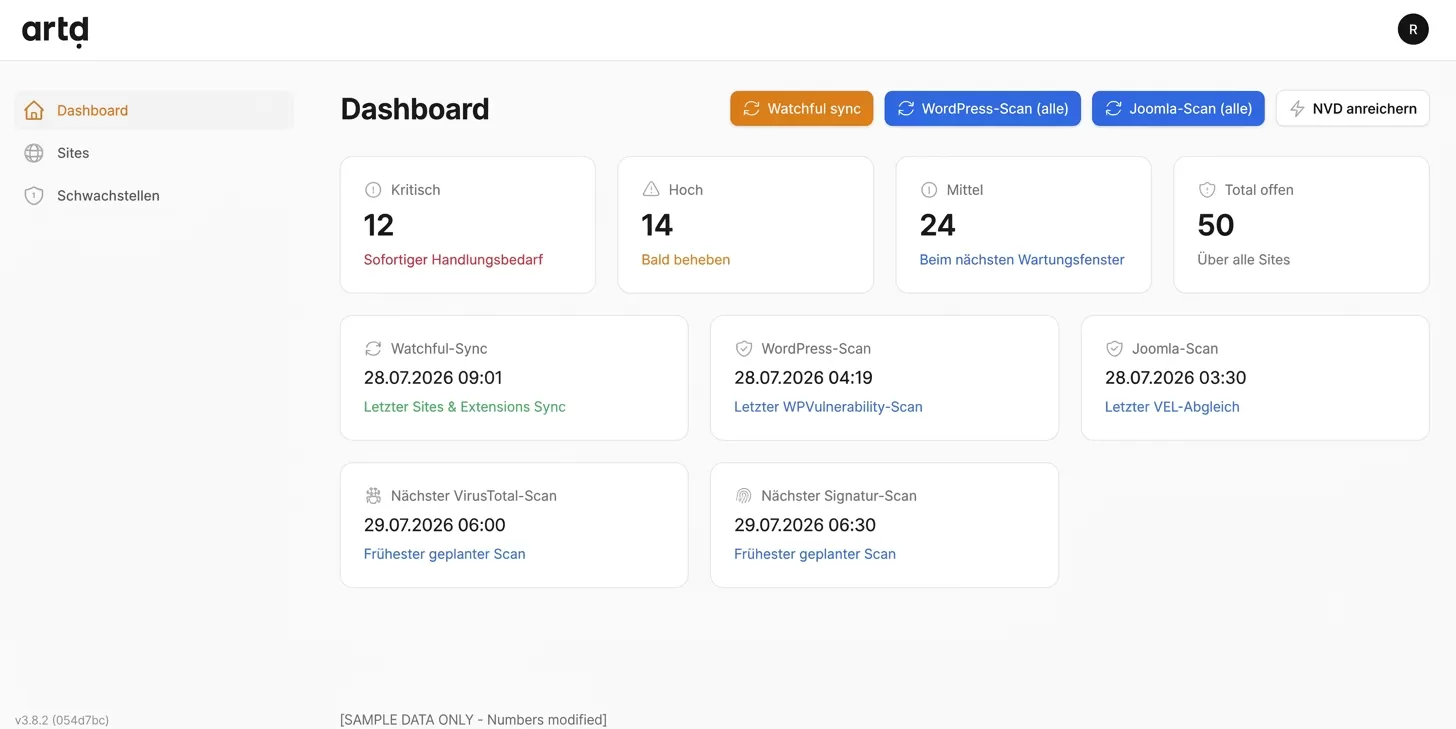Click the Hoch warning triangle icon
Screen dimensions: 1456x729
point(651,189)
